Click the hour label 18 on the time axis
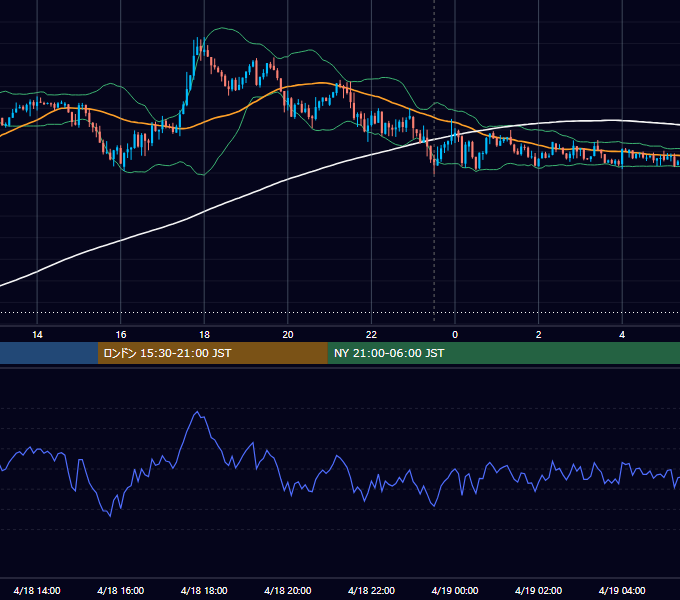 [204, 335]
